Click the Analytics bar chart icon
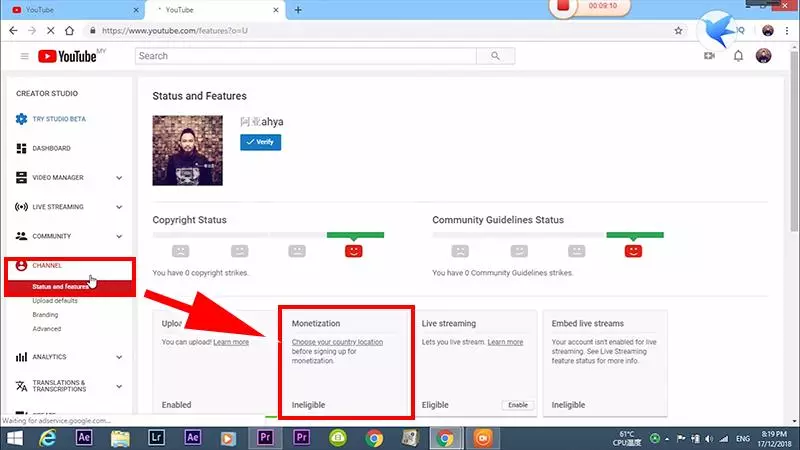The height and width of the screenshot is (450, 800). [x=21, y=357]
